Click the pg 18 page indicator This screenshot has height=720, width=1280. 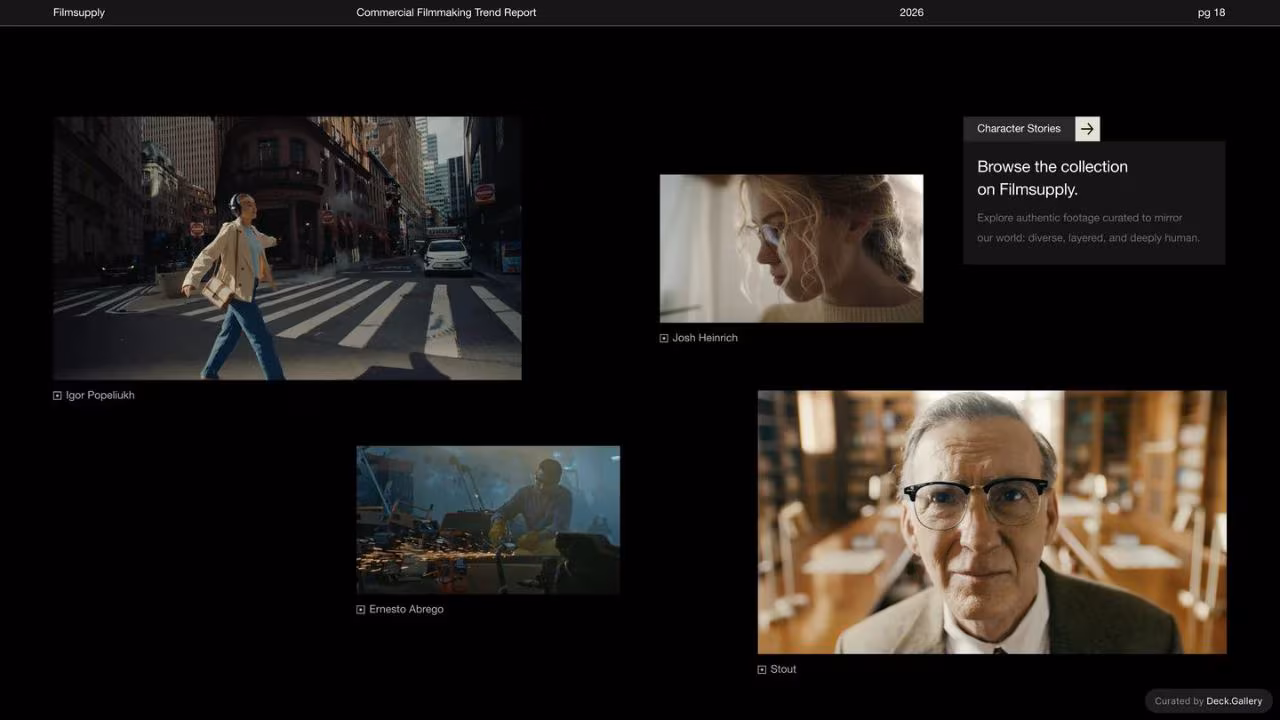pyautogui.click(x=1211, y=13)
